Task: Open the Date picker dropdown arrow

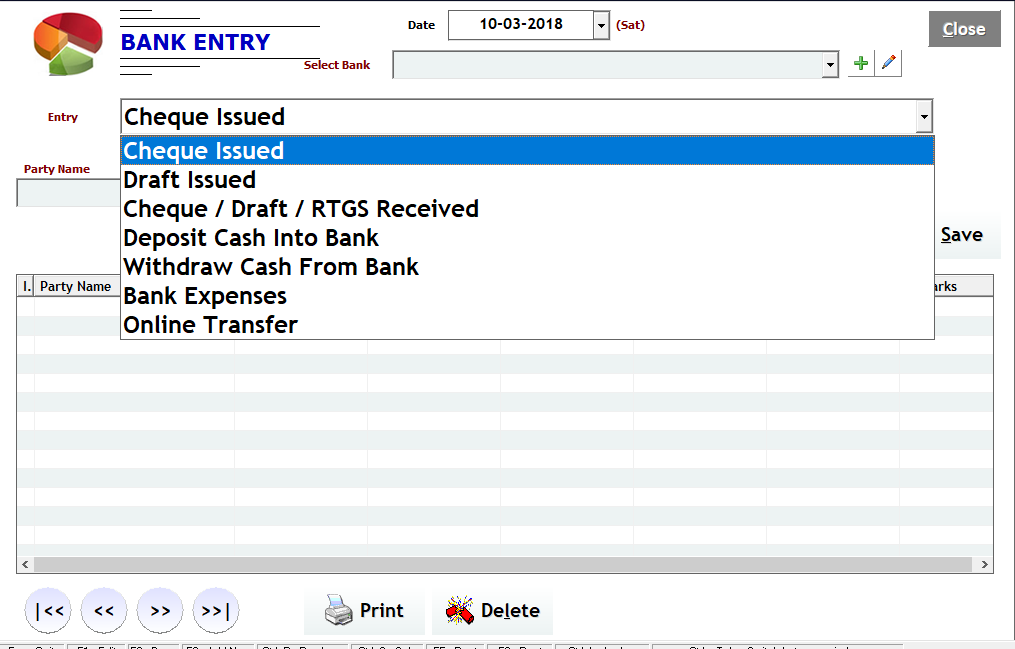Action: click(601, 25)
